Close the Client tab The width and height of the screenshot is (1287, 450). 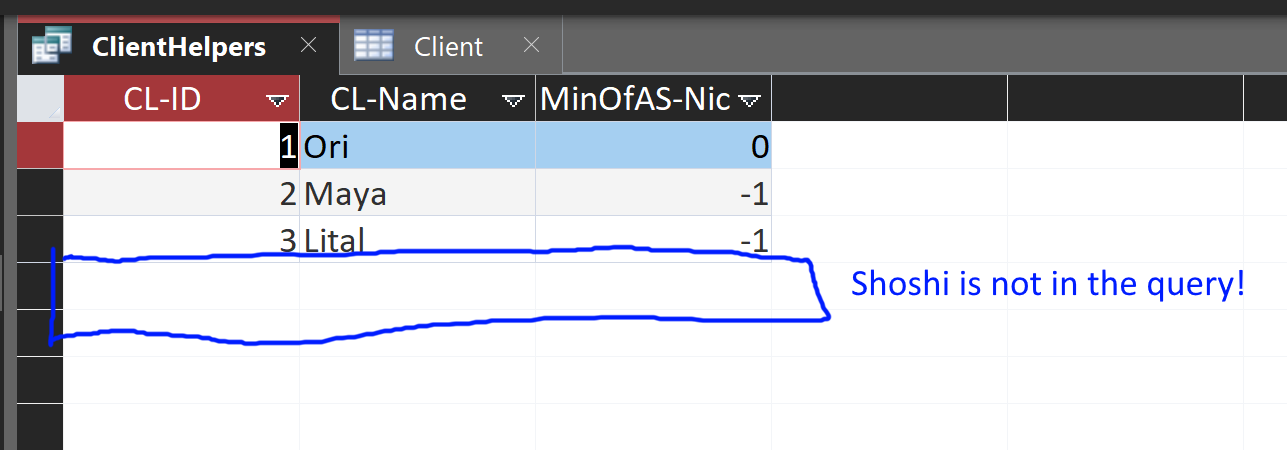tap(531, 45)
